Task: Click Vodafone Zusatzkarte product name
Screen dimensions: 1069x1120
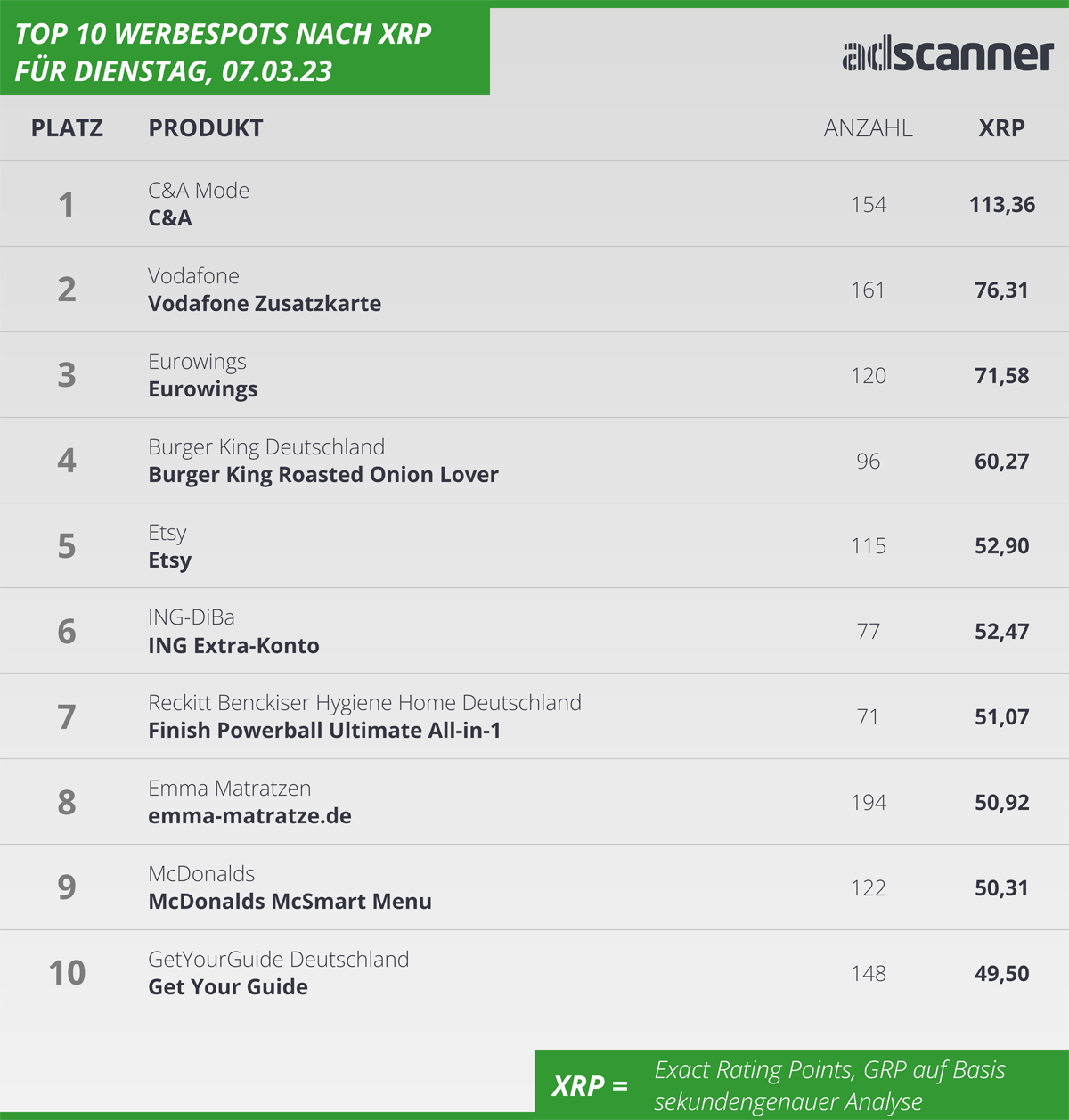Action: coord(265,304)
